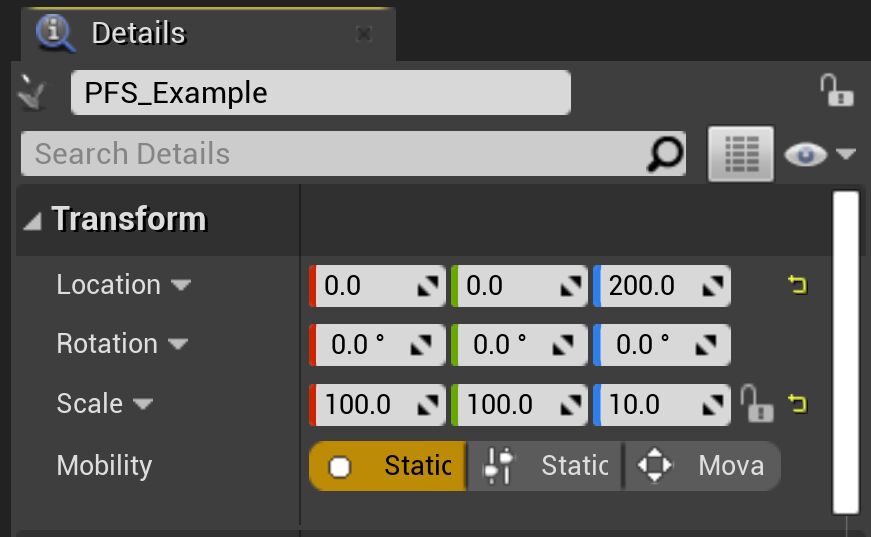Open the Scale type dropdown arrow
Image resolution: width=871 pixels, height=537 pixels.
pos(143,404)
